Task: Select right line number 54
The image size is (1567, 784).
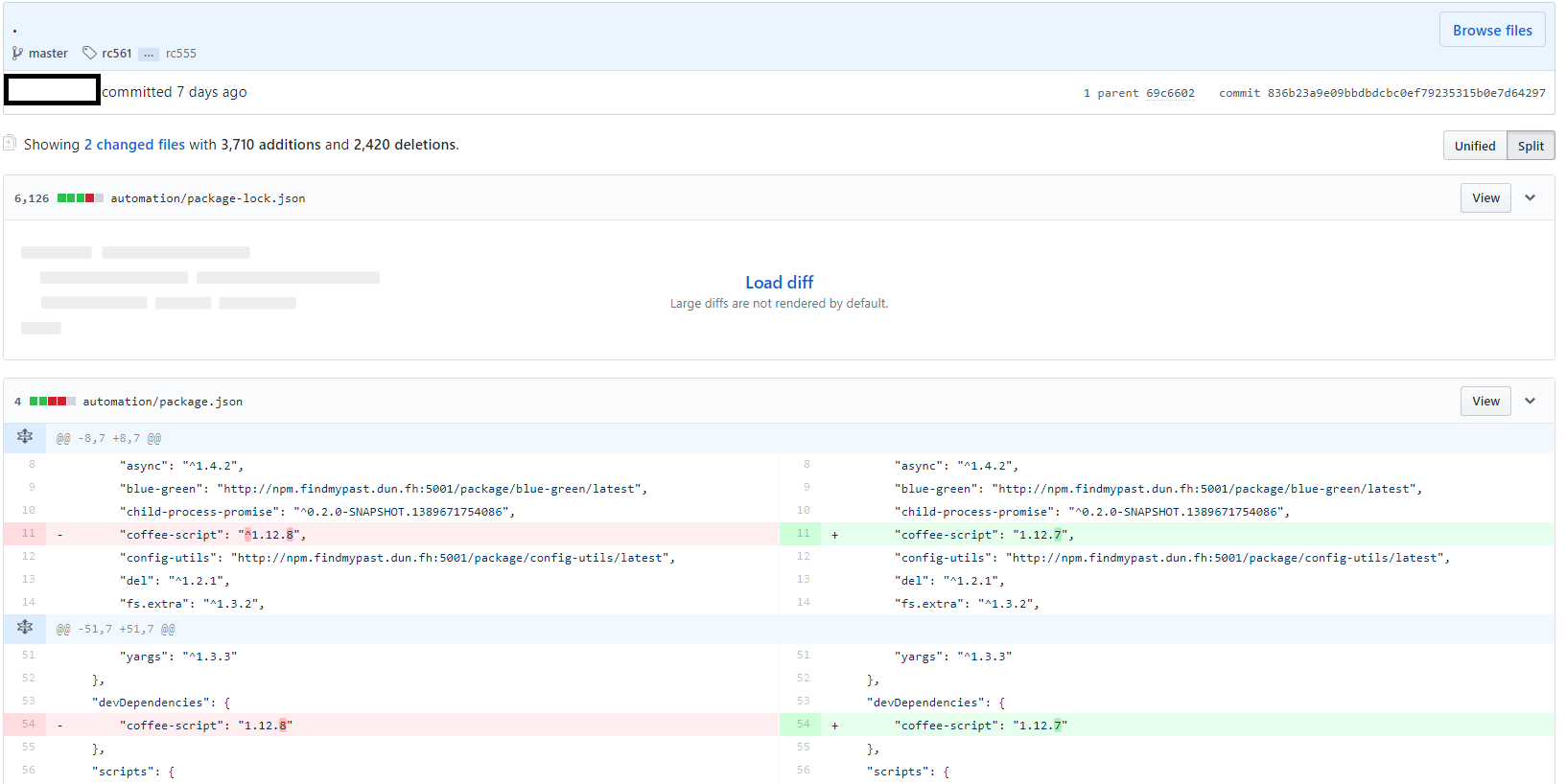Action: click(803, 725)
